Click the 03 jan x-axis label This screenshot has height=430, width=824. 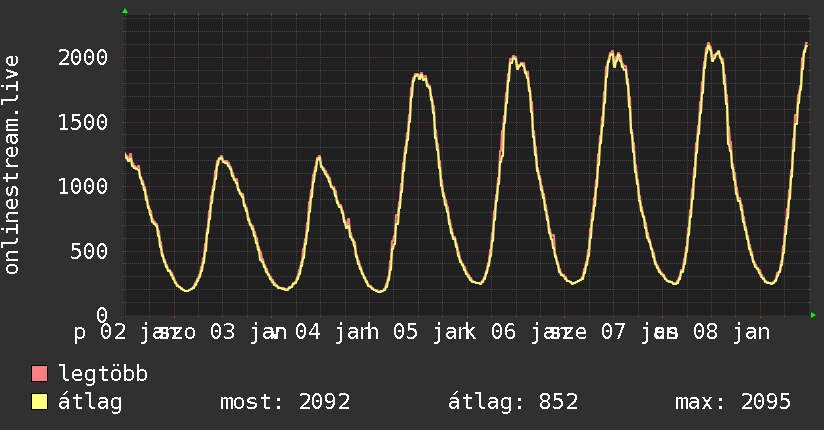tap(249, 332)
